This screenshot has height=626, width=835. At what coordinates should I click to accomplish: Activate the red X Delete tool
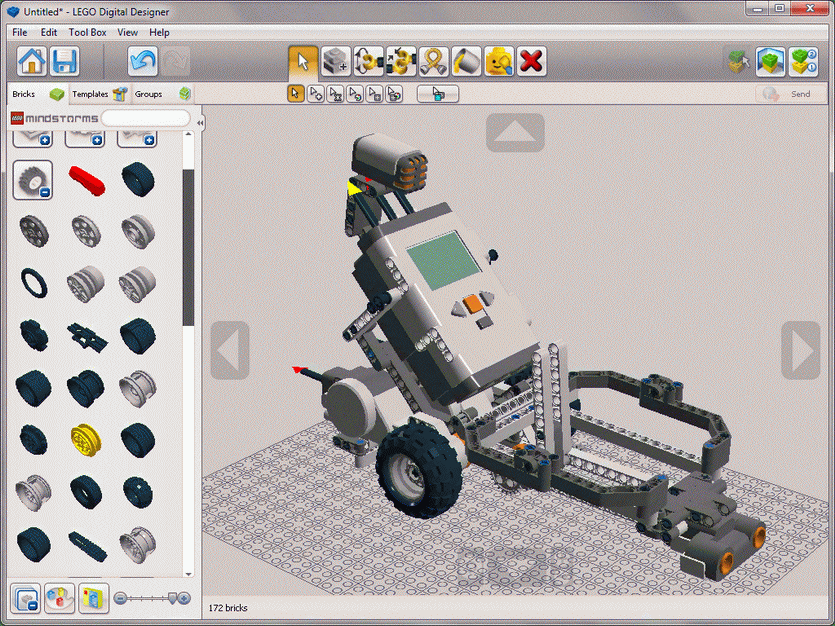click(x=531, y=62)
